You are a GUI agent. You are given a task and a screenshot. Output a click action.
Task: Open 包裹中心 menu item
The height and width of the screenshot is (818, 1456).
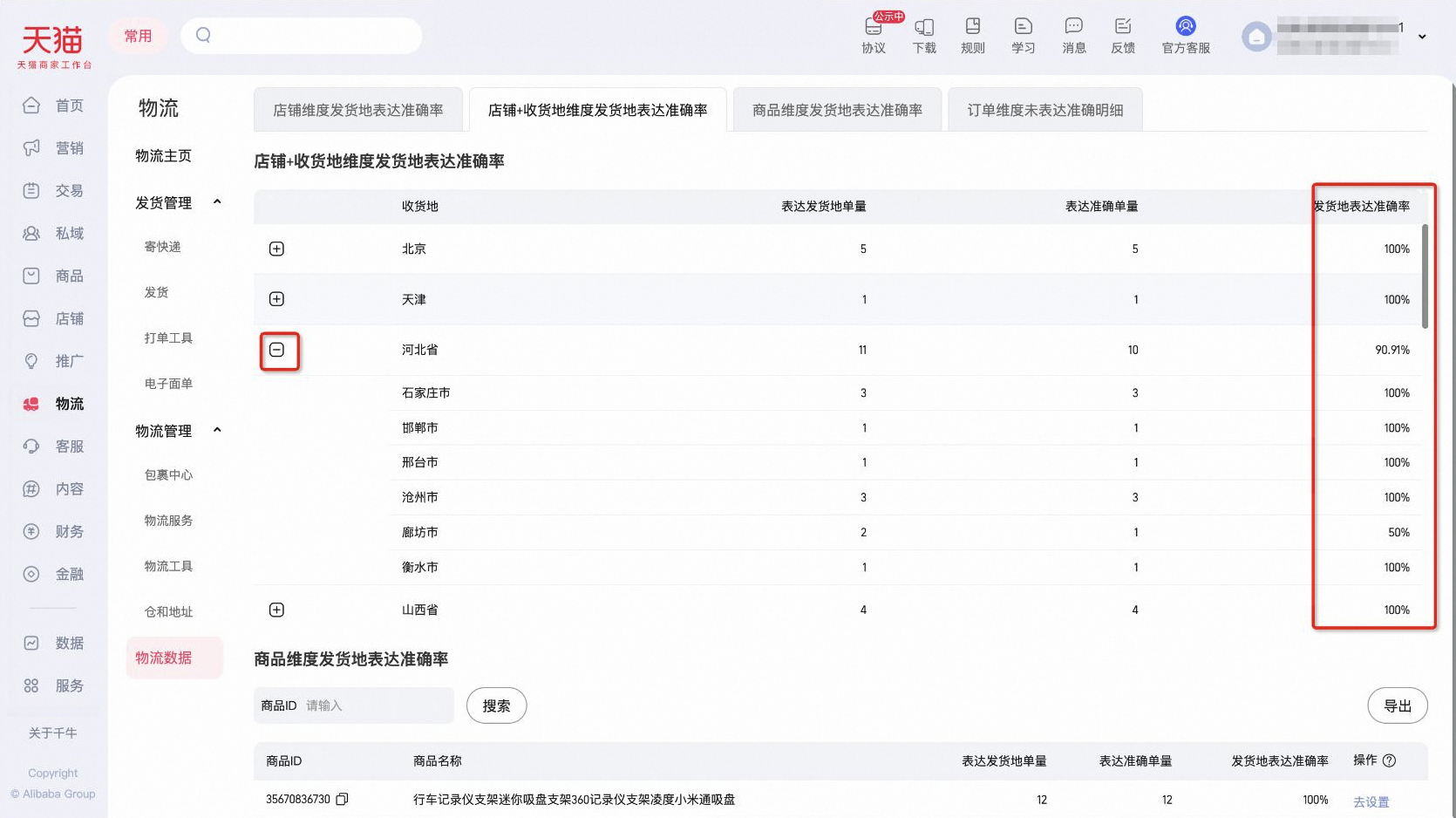click(168, 475)
